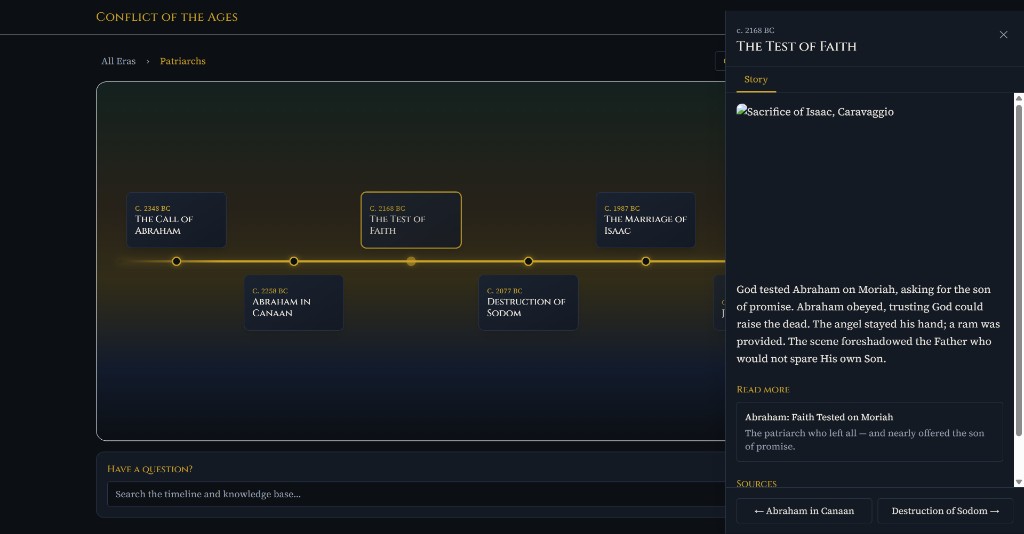Viewport: 1024px width, 534px height.
Task: Click the Destruction of Sodom timeline dot
Action: click(x=528, y=261)
